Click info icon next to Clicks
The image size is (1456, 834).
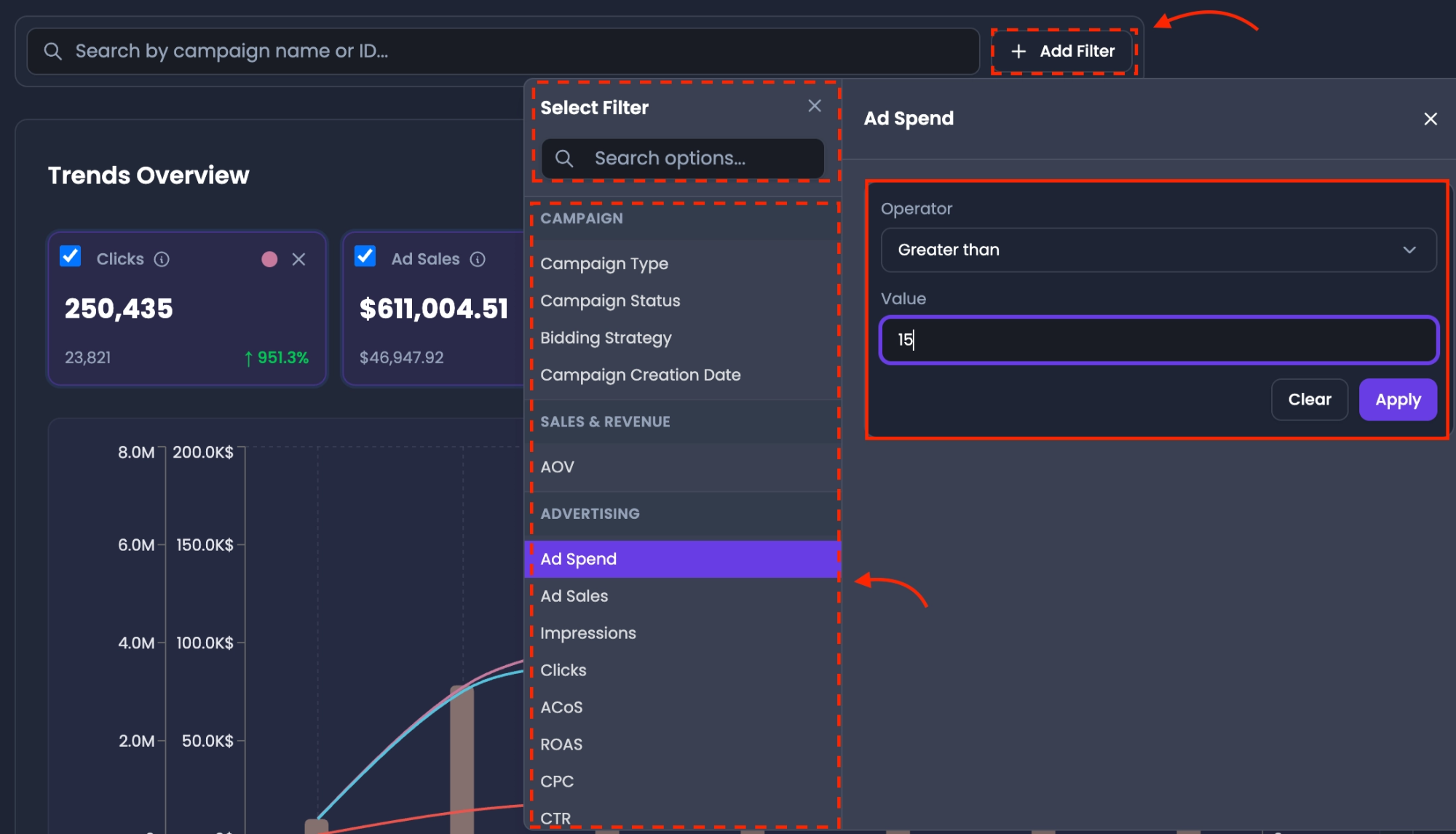click(162, 259)
